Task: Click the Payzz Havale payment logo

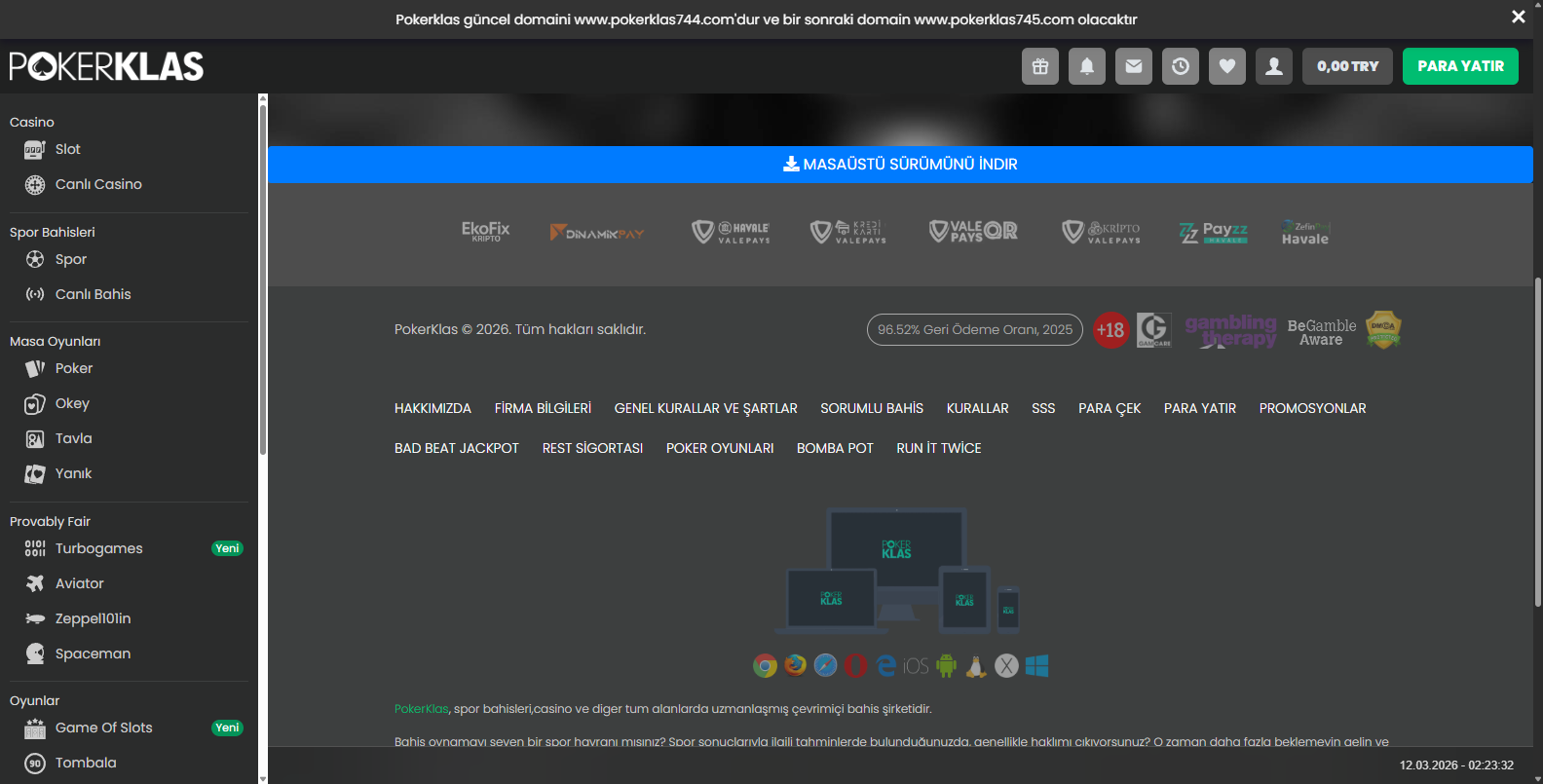Action: (x=1214, y=232)
